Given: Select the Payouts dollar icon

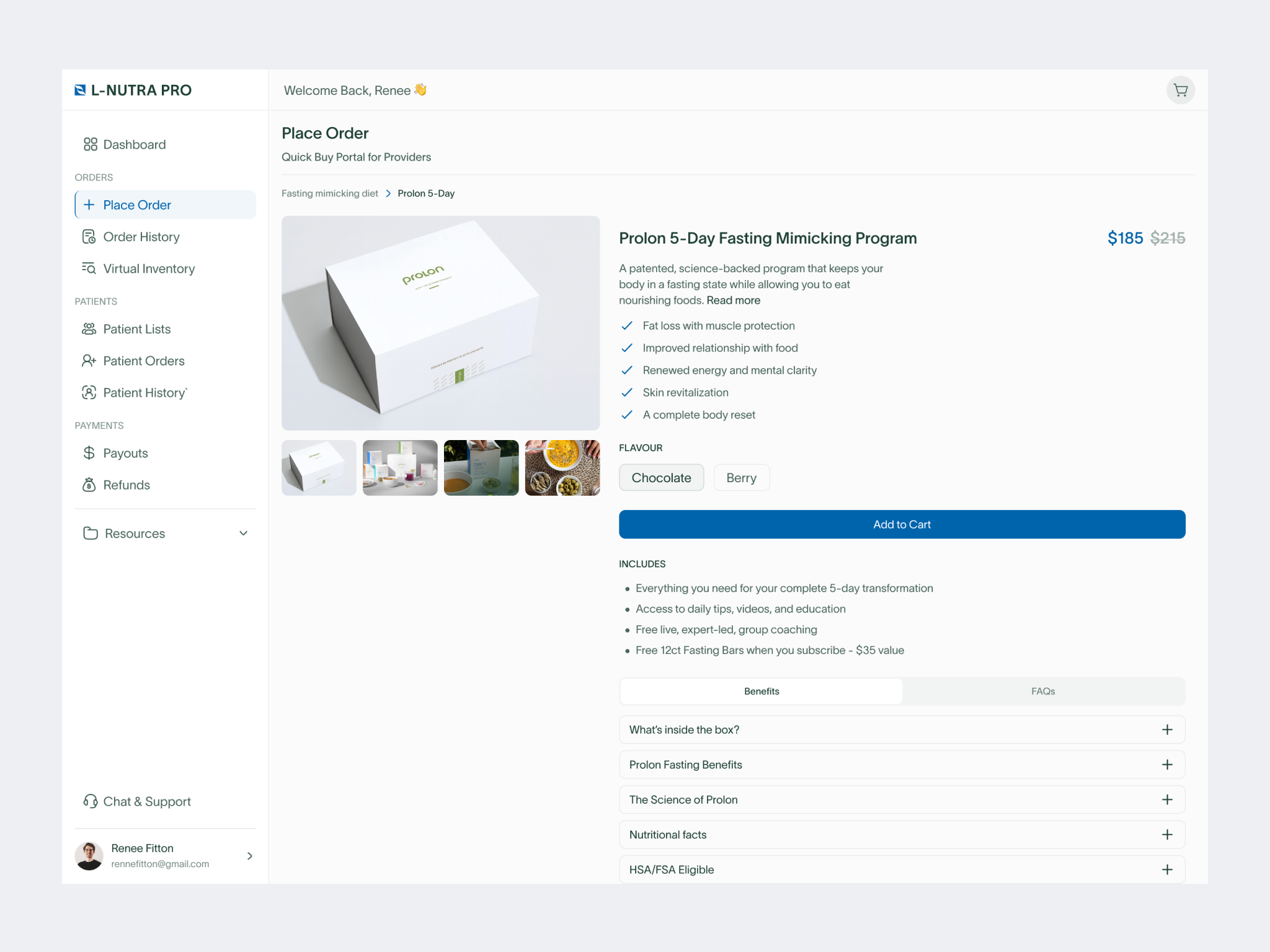Looking at the screenshot, I should pos(89,452).
